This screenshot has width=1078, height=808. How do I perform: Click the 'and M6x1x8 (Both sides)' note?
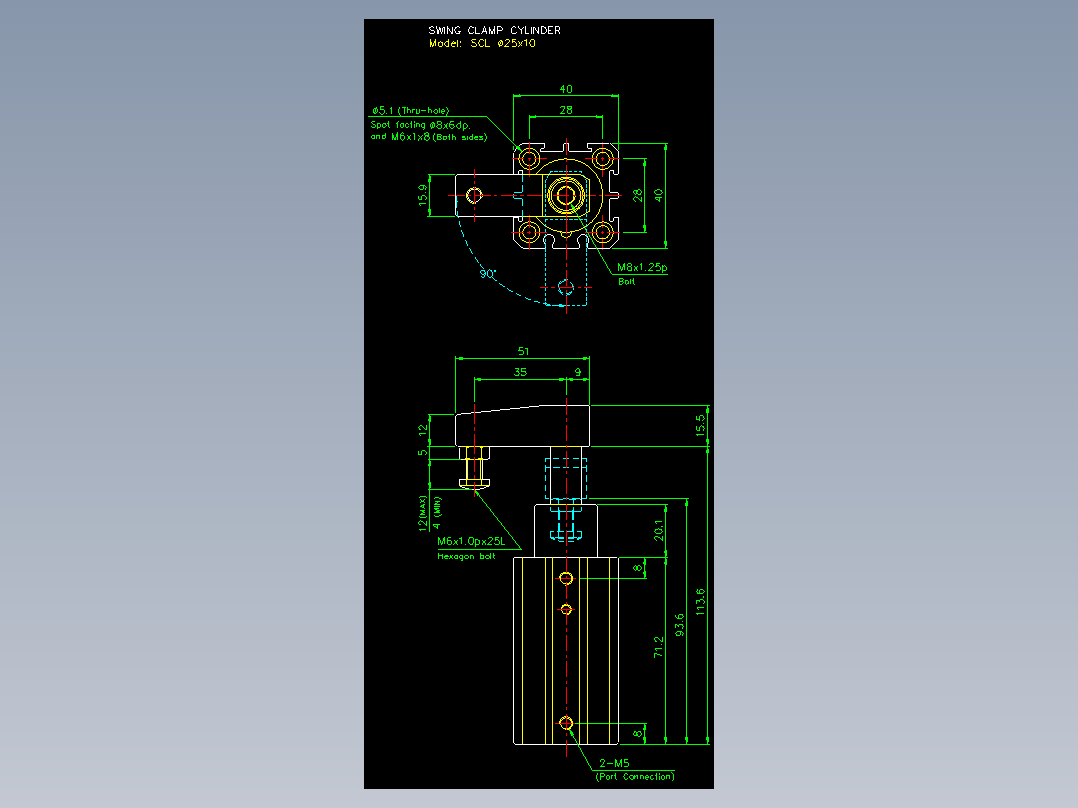pos(429,137)
